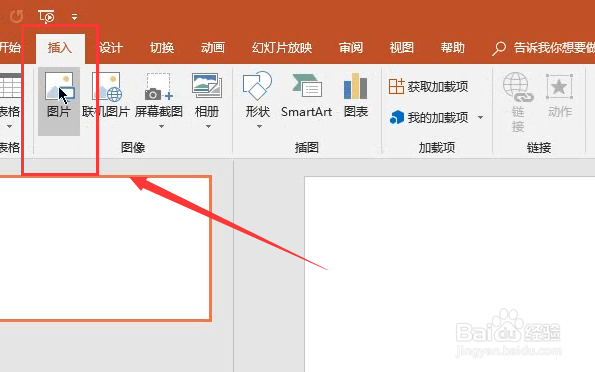Expand the Shapes (形状) dropdown arrow
Image resolution: width=595 pixels, height=372 pixels.
click(259, 126)
